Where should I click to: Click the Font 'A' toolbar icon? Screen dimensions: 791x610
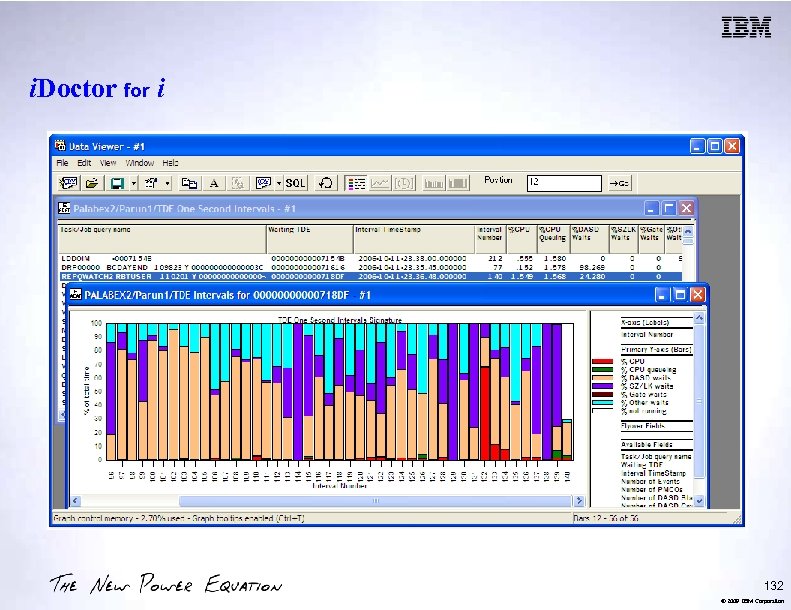coord(214,183)
